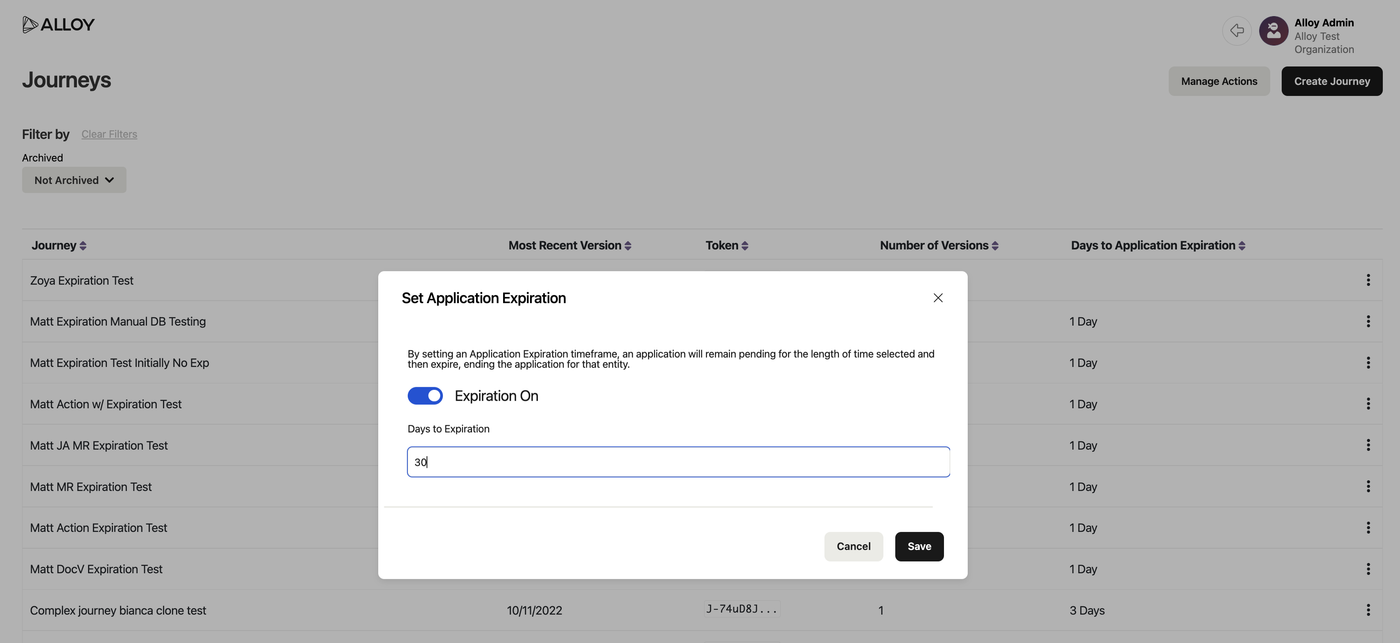Open the Alloy Admin user avatar
This screenshot has width=1400, height=643.
pyautogui.click(x=1273, y=31)
